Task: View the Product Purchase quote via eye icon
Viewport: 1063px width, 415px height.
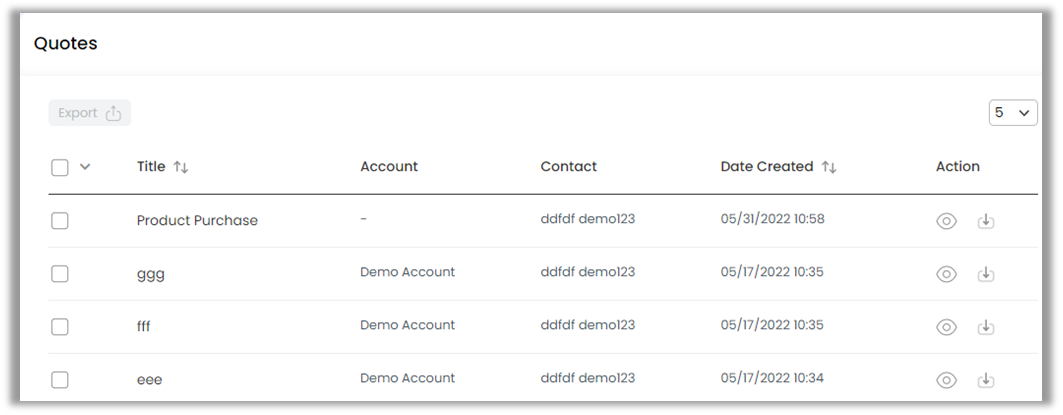Action: [x=946, y=221]
